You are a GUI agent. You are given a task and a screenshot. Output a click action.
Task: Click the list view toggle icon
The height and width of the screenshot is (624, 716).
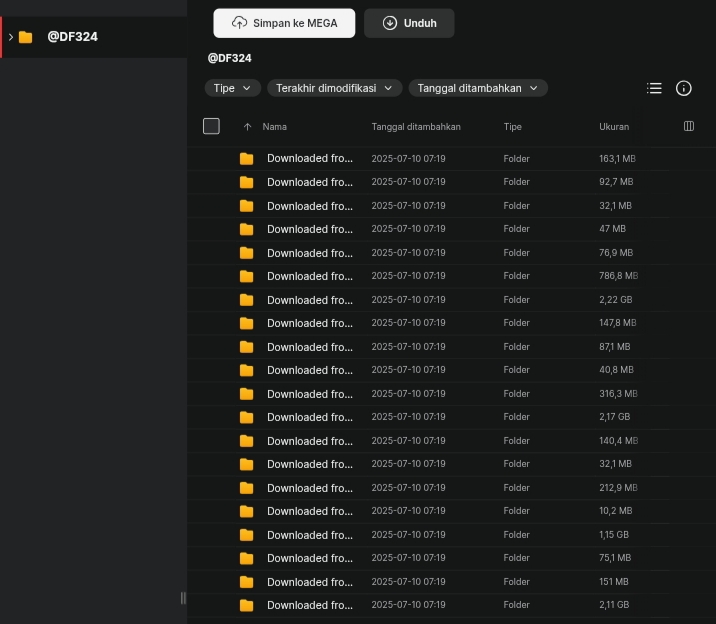(654, 88)
